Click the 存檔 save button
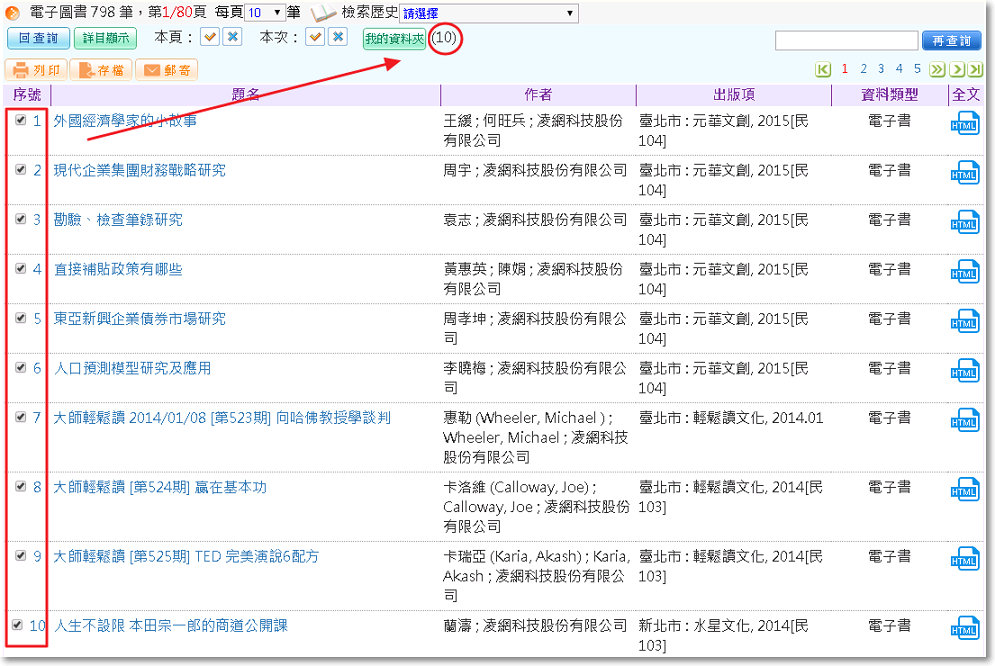 [x=101, y=70]
